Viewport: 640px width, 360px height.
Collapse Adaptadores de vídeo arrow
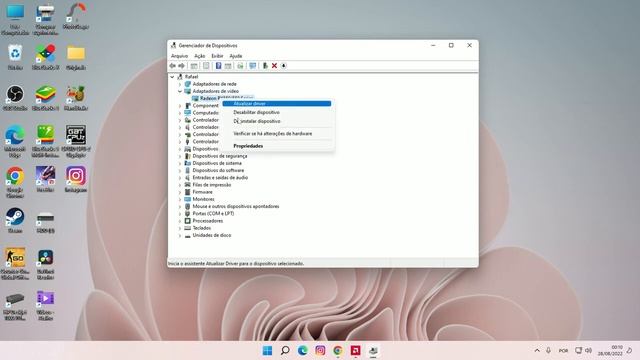pyautogui.click(x=180, y=91)
